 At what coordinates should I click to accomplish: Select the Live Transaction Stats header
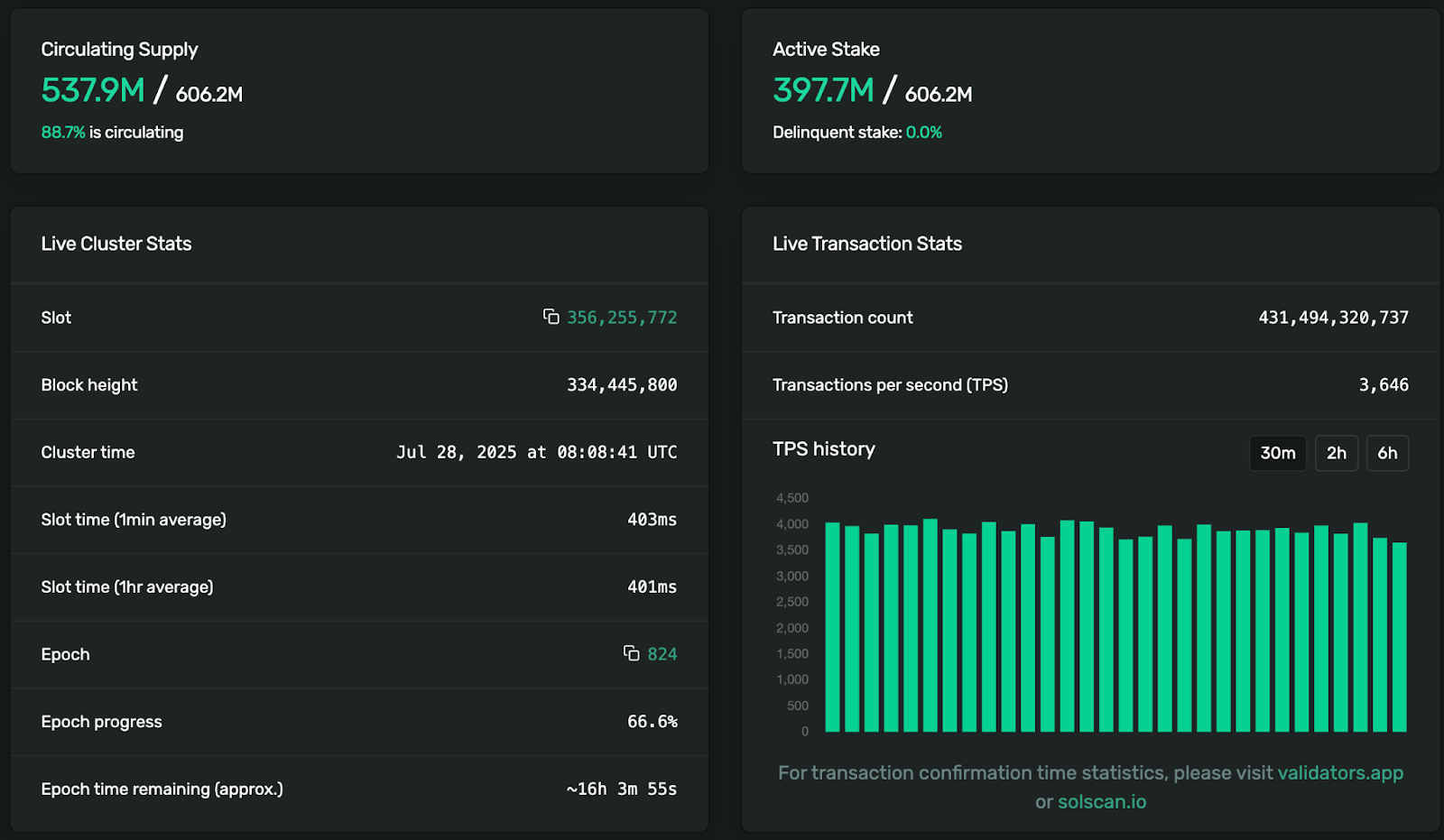point(866,244)
